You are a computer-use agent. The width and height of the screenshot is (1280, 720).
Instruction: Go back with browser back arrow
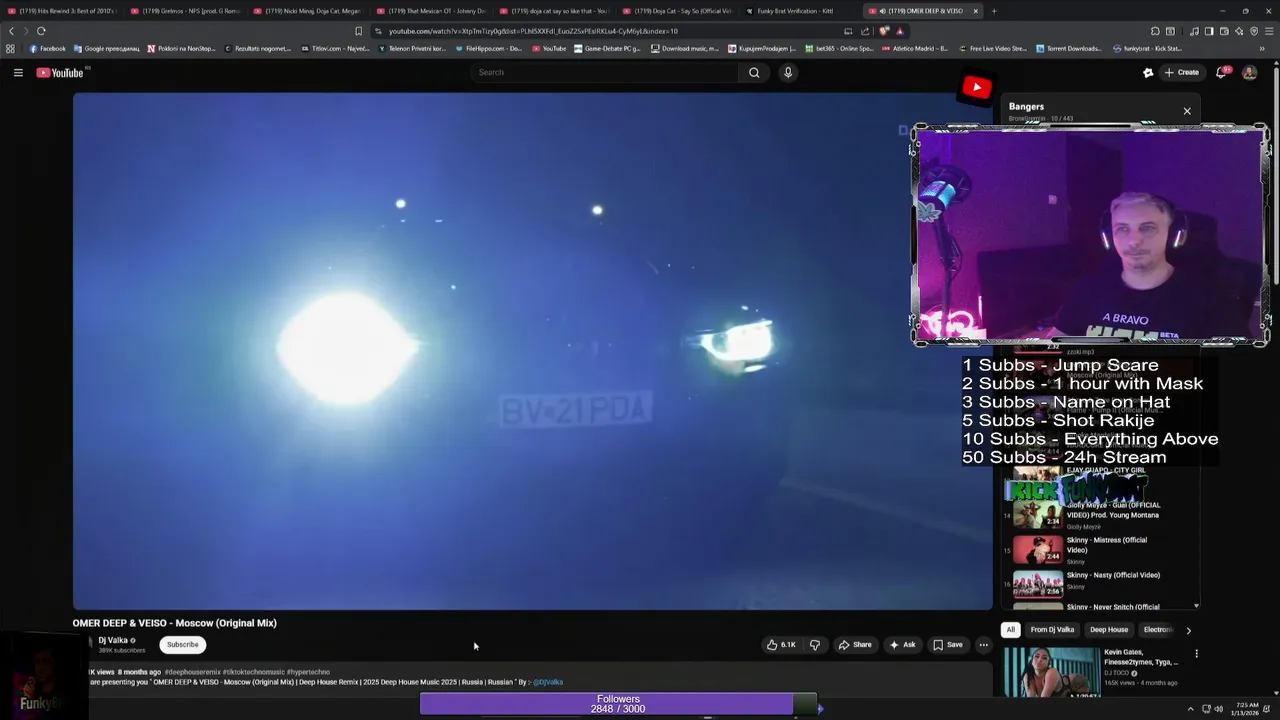click(12, 31)
